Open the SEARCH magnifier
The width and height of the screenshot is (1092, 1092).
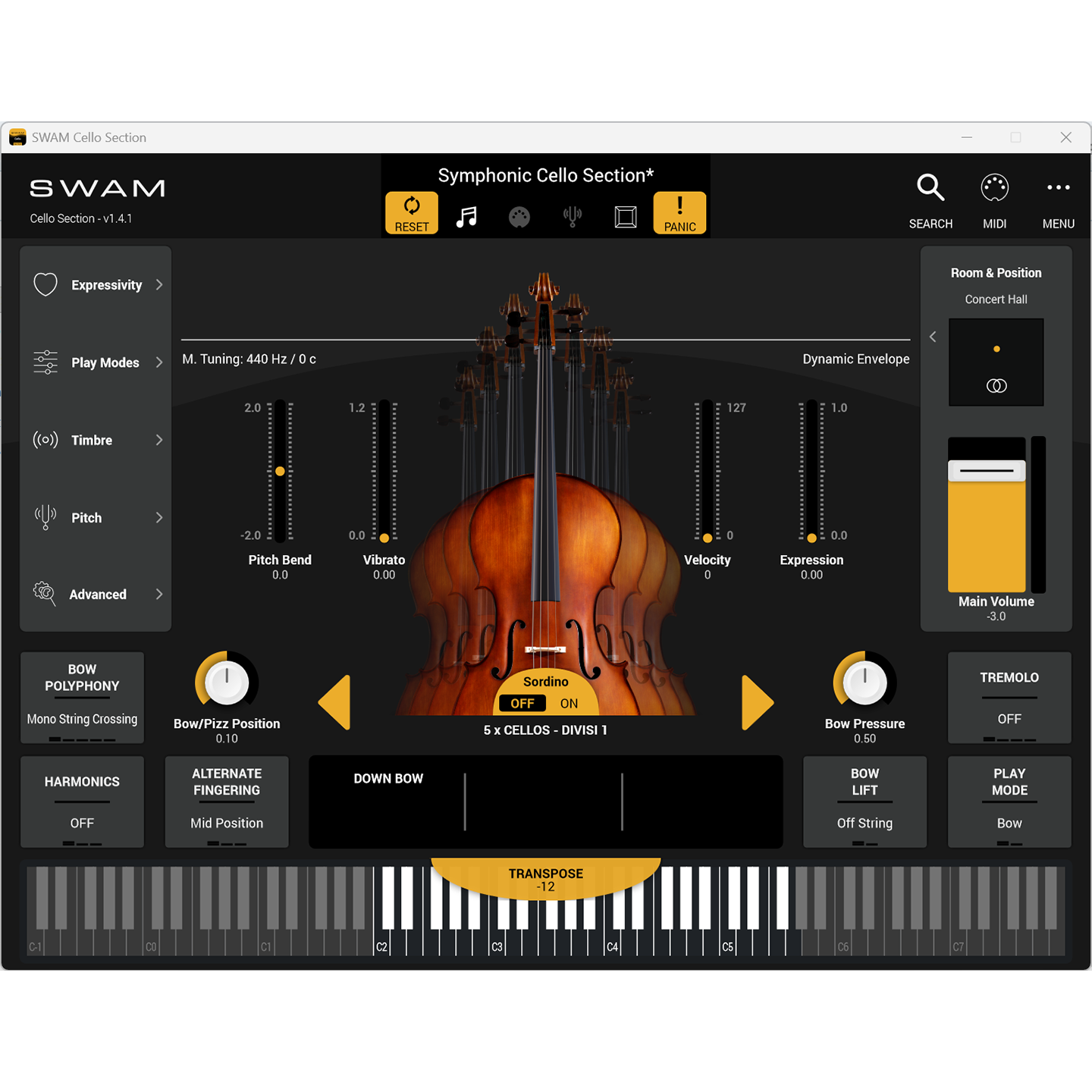[930, 201]
